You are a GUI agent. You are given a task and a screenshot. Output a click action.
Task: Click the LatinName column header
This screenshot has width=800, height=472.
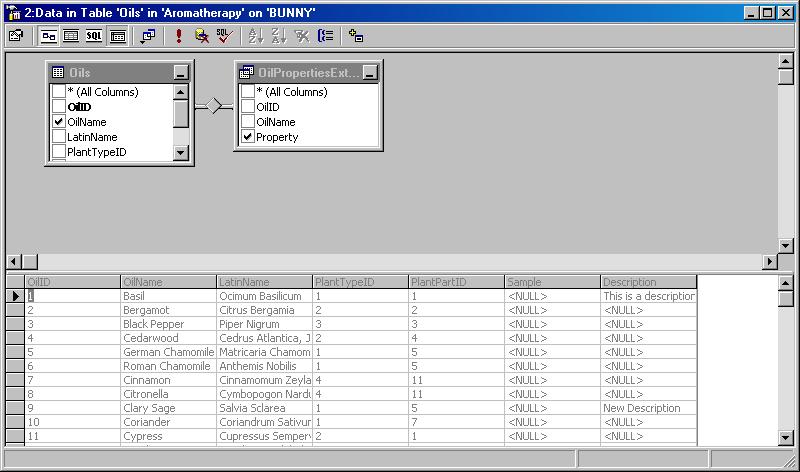coord(263,282)
